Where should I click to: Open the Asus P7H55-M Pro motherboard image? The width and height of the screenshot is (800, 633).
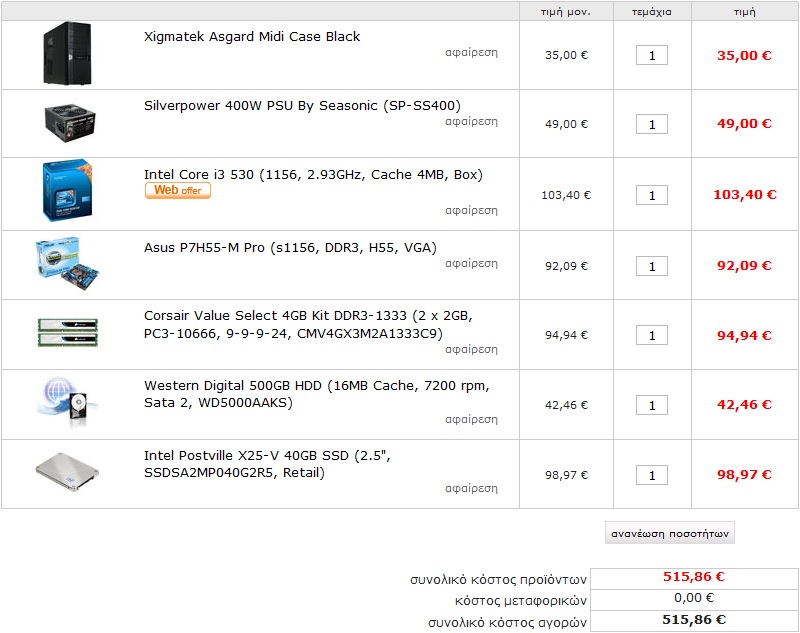[x=67, y=264]
